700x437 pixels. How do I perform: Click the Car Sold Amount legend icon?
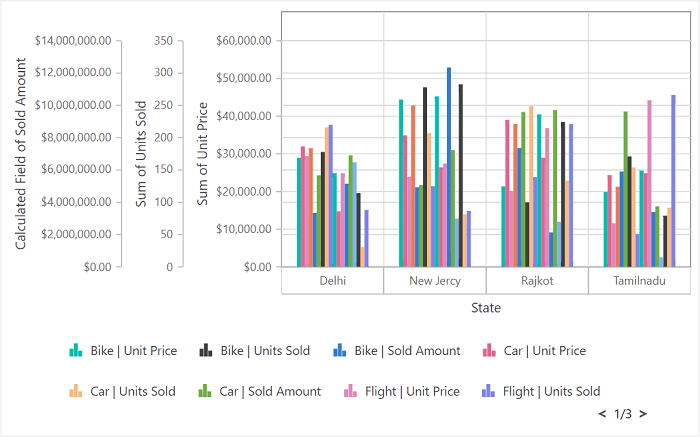205,391
